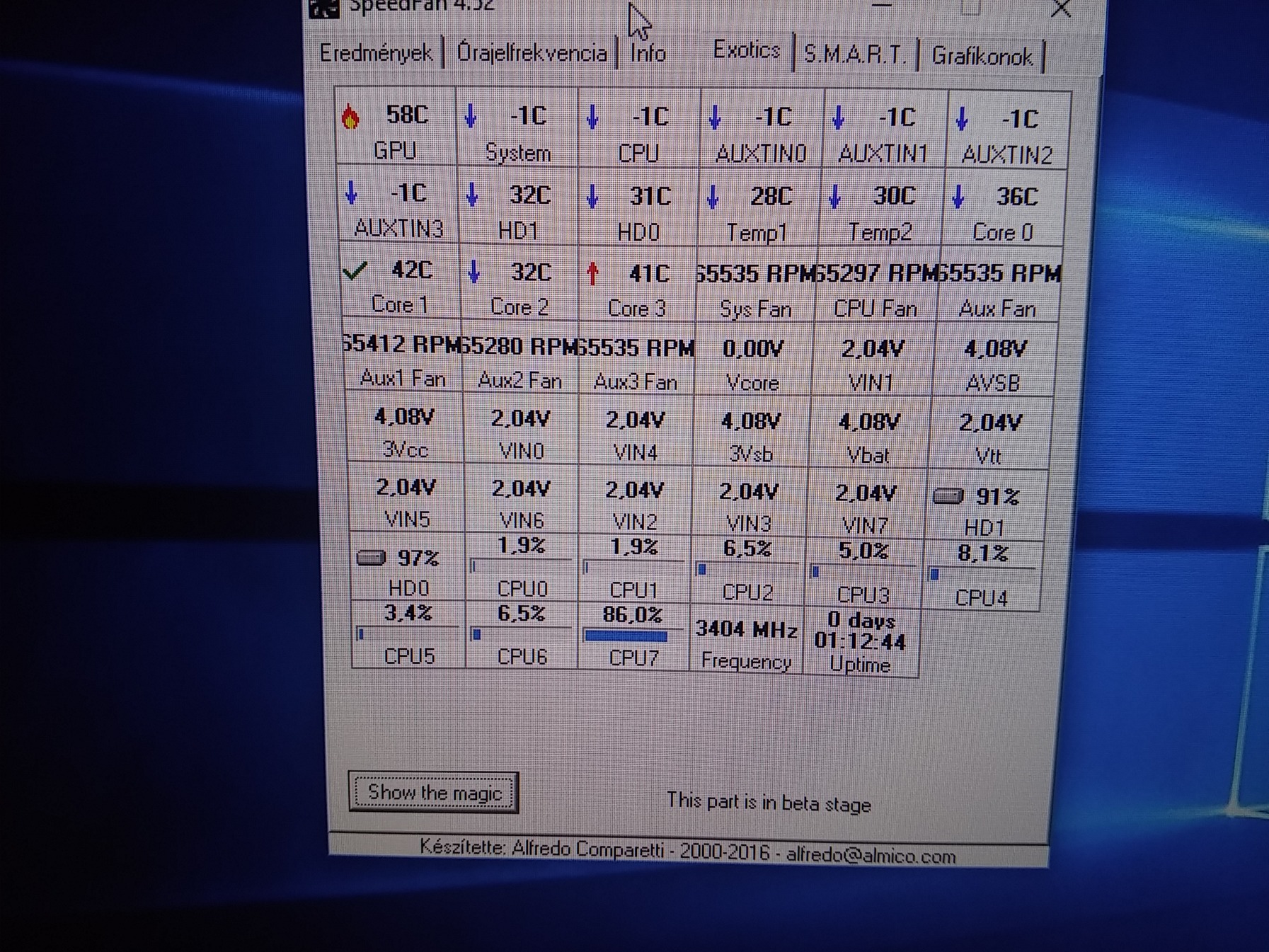This screenshot has width=1269, height=952.
Task: Click the Core 3 red up-arrow icon
Action: pos(593,274)
